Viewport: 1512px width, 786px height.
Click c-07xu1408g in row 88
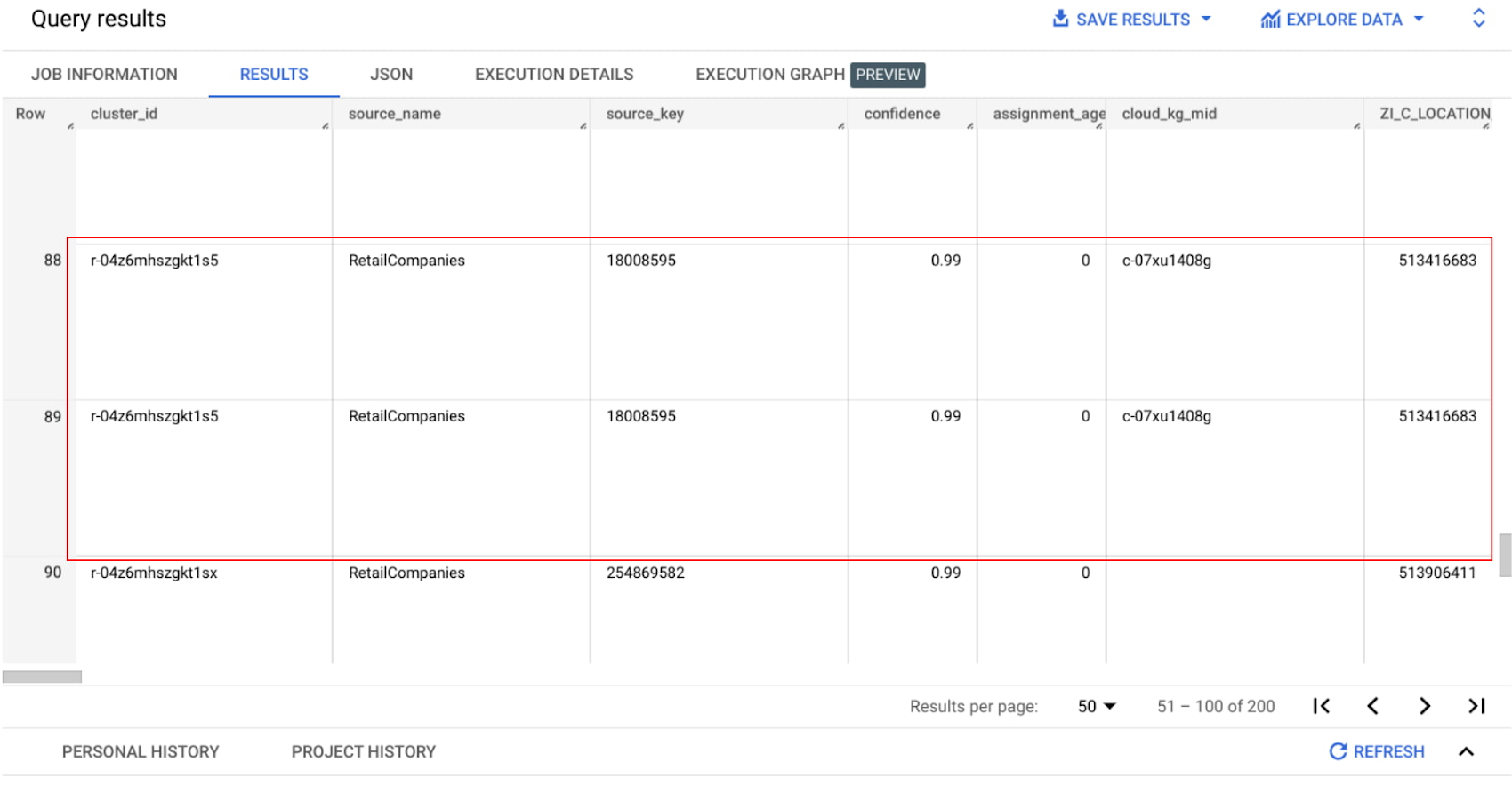[1167, 261]
